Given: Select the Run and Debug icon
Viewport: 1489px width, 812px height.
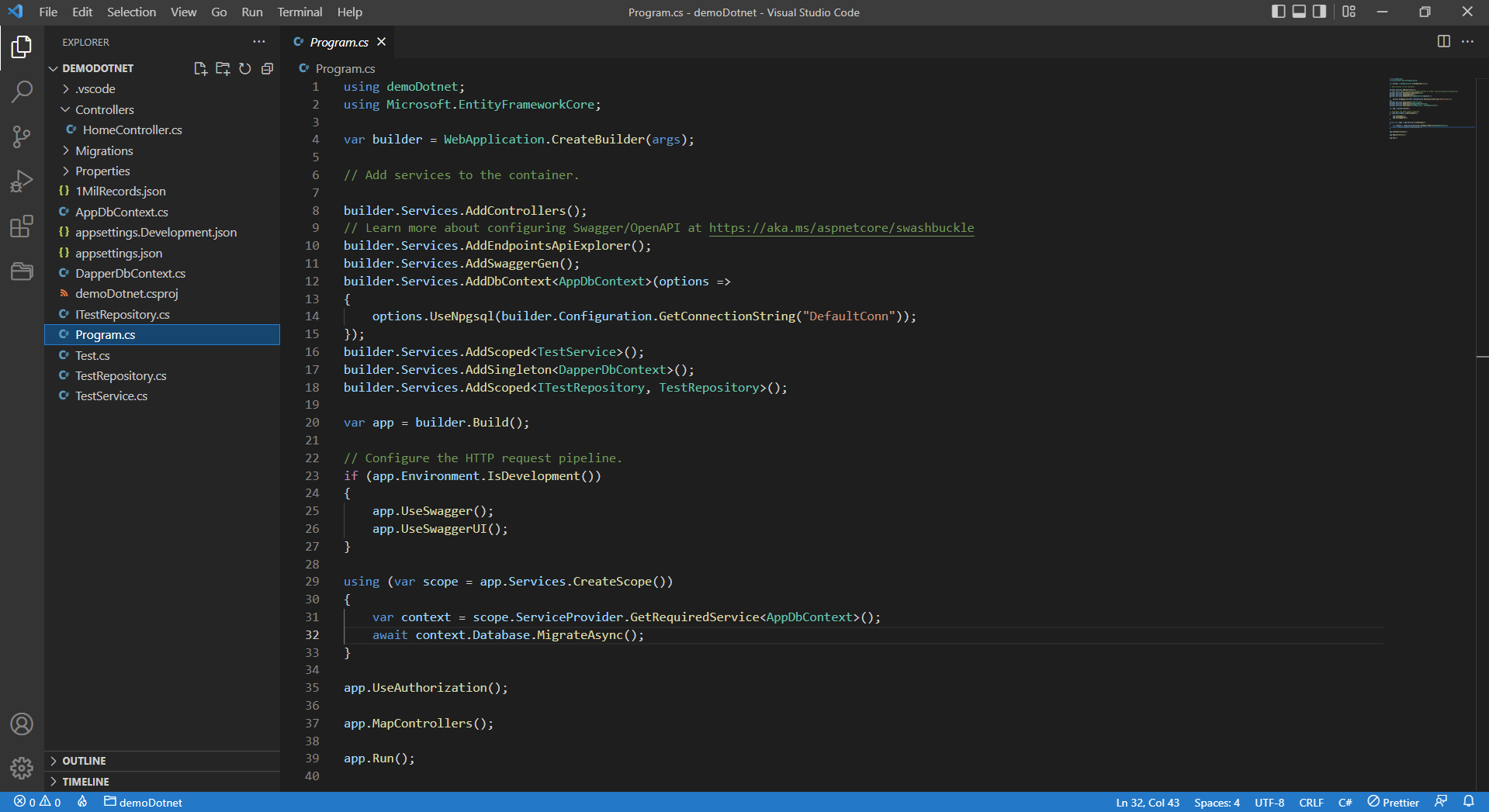Looking at the screenshot, I should 21,181.
